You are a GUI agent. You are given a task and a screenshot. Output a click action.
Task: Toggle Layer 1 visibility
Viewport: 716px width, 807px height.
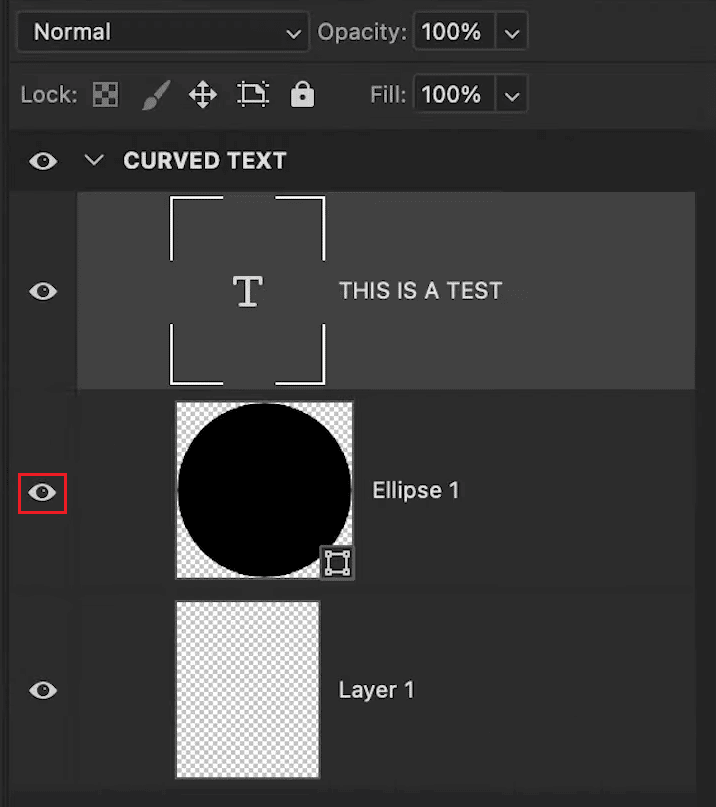pos(42,690)
